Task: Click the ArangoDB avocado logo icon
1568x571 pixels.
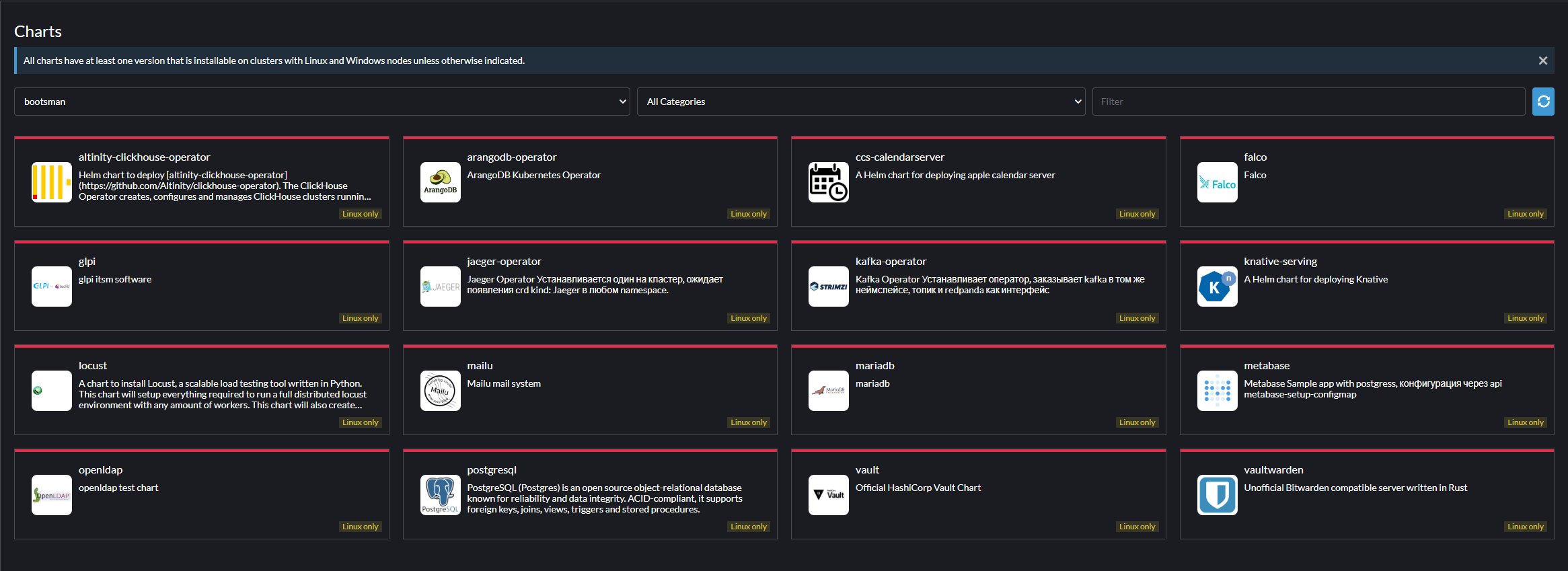Action: tap(440, 182)
